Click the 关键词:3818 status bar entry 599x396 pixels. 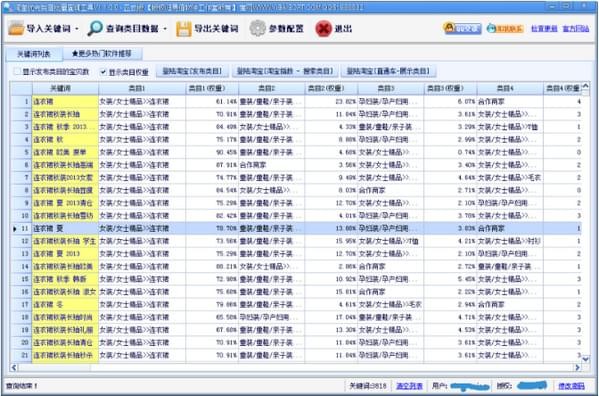[x=367, y=386]
